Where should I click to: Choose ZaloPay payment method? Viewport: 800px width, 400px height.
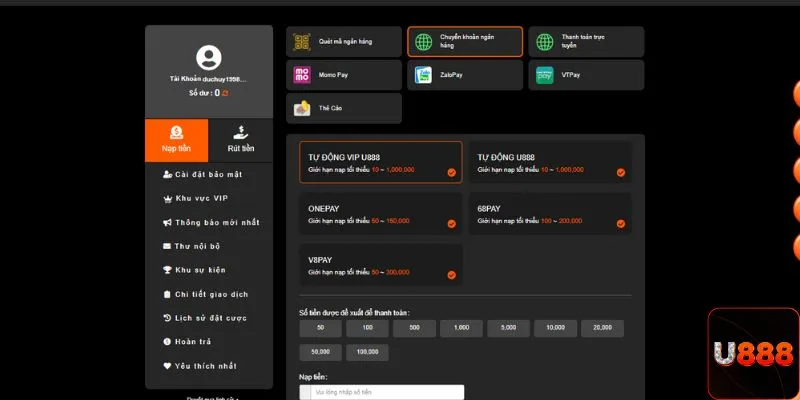point(465,75)
